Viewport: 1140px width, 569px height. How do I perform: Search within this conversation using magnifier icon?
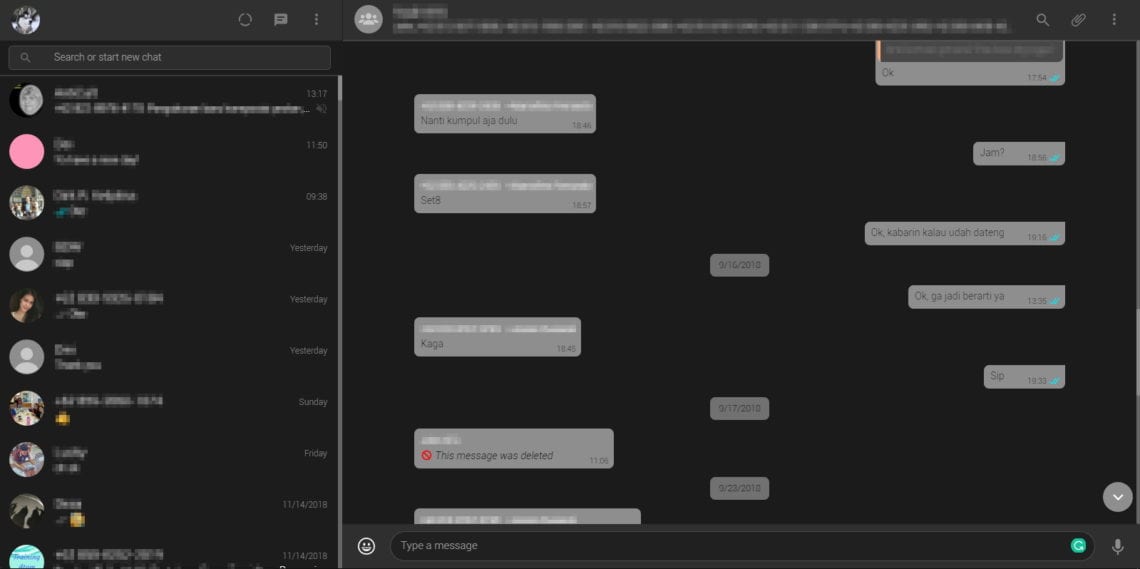click(1043, 20)
